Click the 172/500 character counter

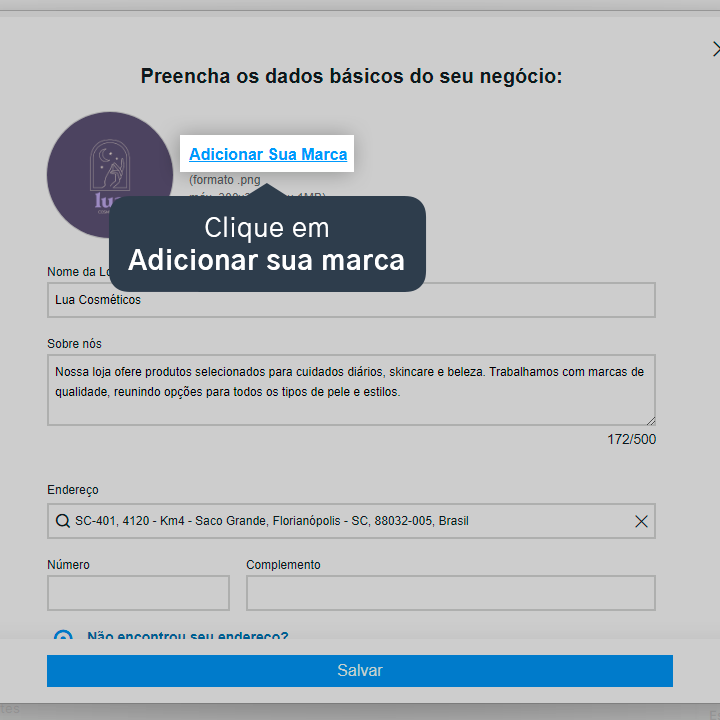pos(631,439)
